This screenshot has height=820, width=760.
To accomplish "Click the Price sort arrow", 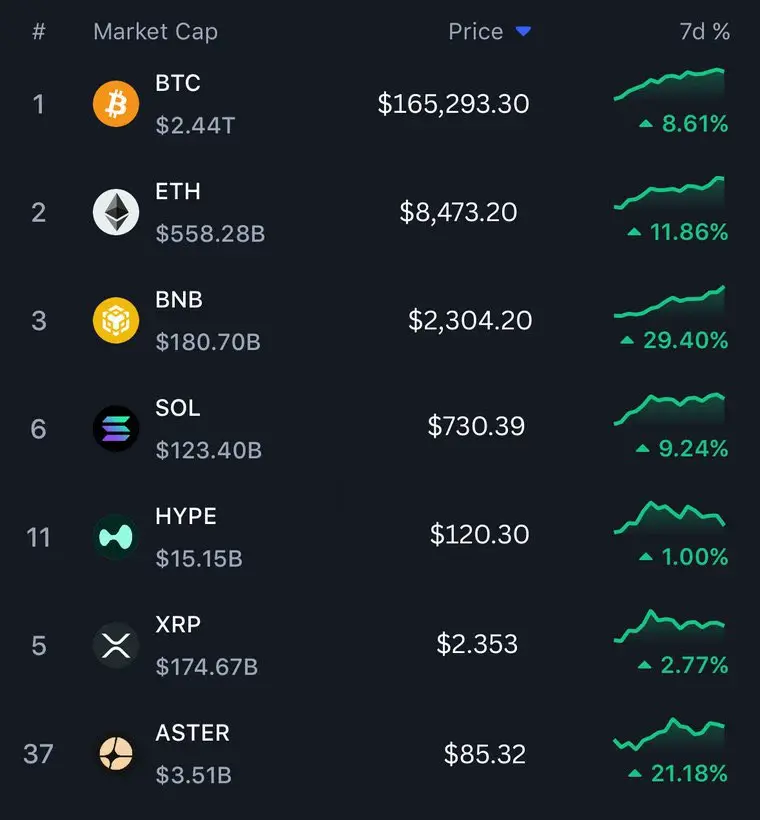I will 523,31.
